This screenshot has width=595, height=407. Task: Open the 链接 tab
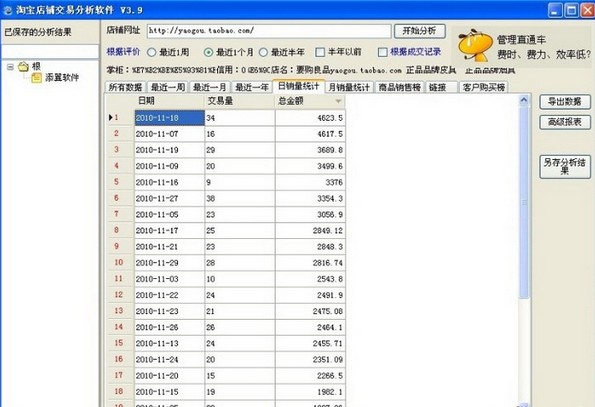point(441,87)
